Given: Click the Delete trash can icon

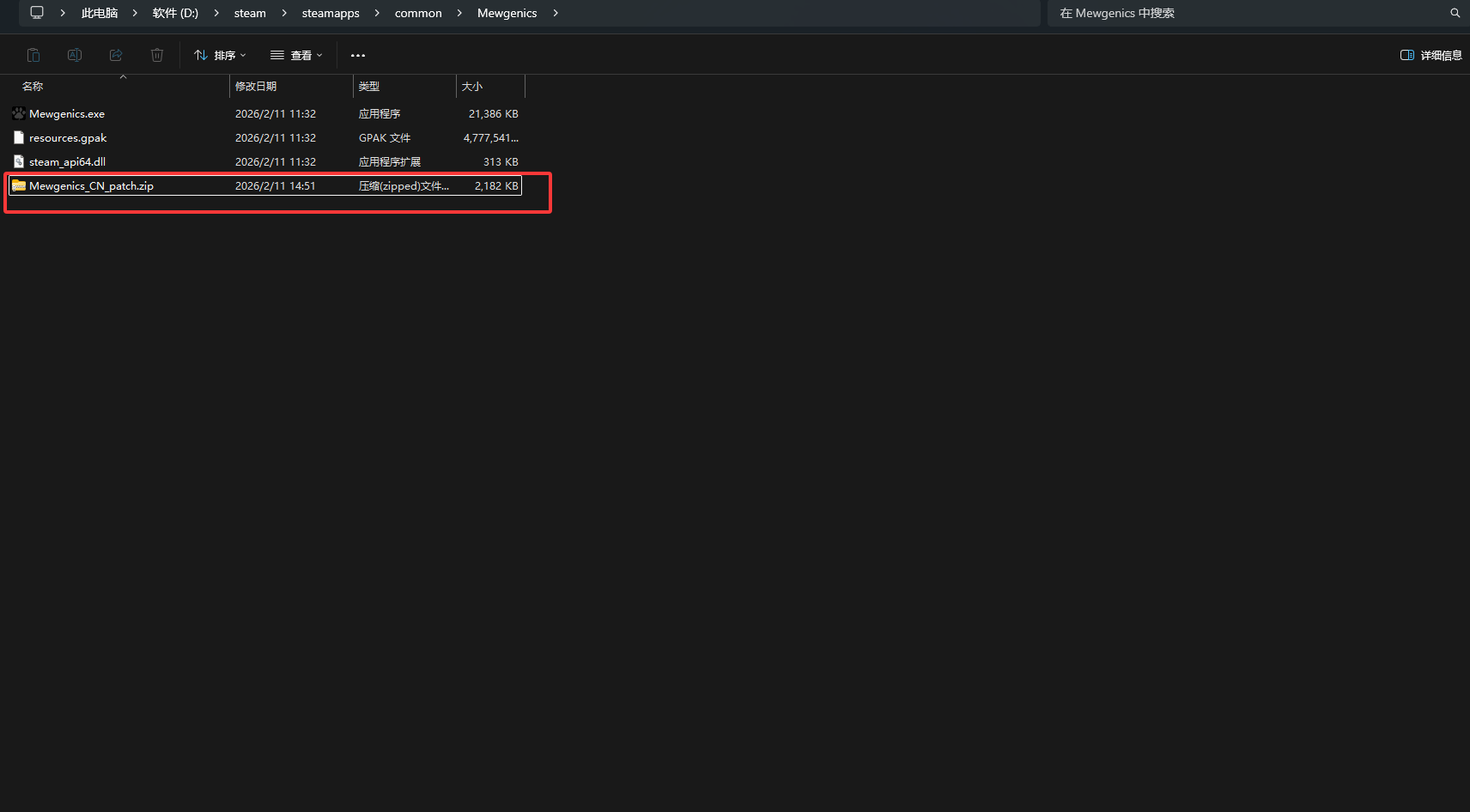Looking at the screenshot, I should coord(157,55).
